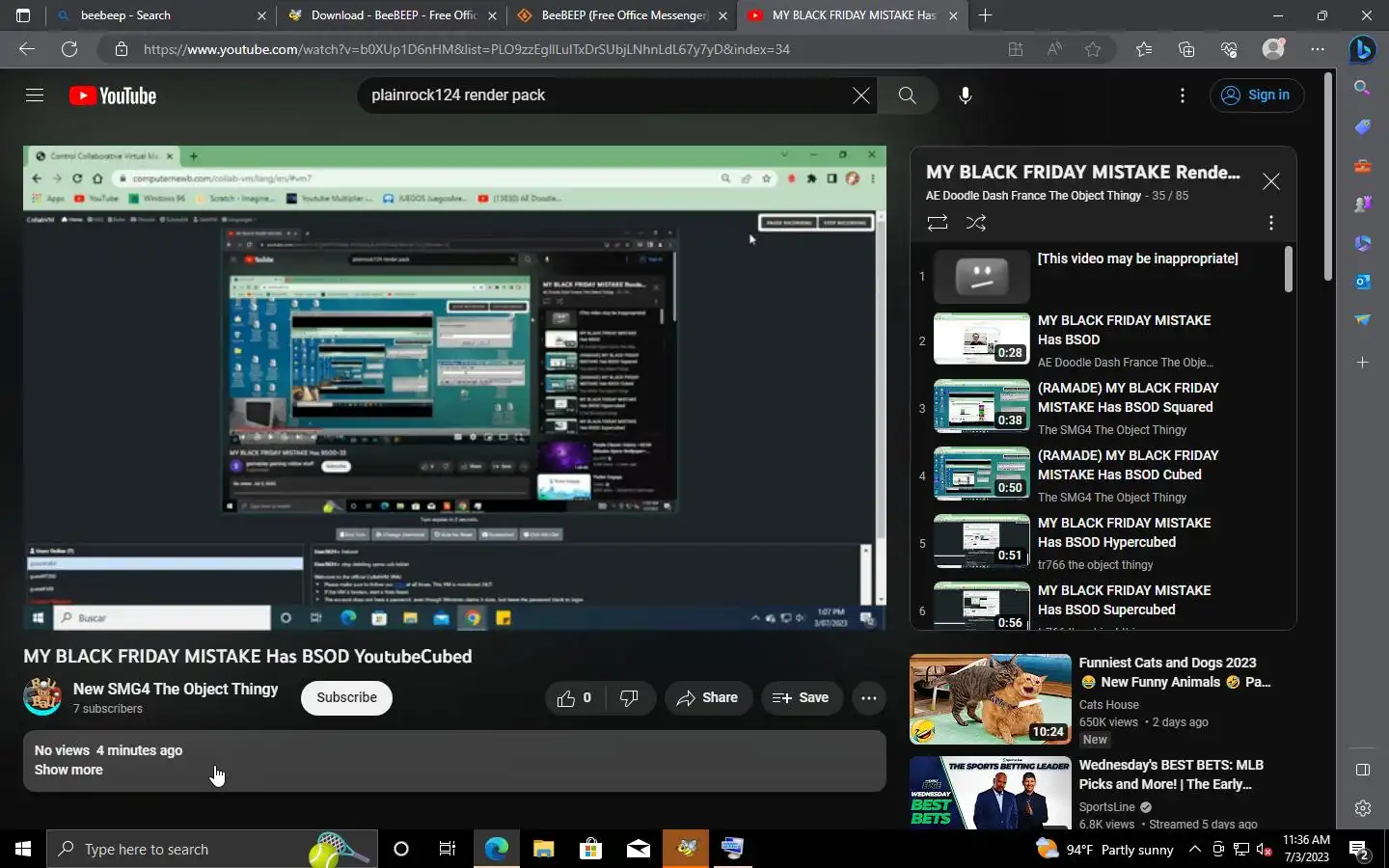
Task: Open the inappropriate video placeholder item
Action: click(1103, 275)
